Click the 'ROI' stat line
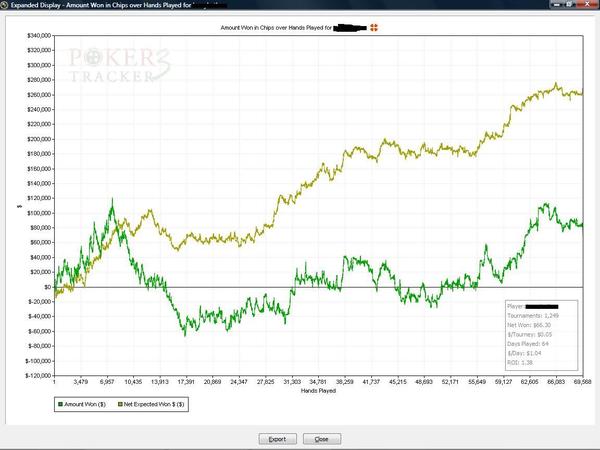The image size is (600, 450). pyautogui.click(x=520, y=362)
